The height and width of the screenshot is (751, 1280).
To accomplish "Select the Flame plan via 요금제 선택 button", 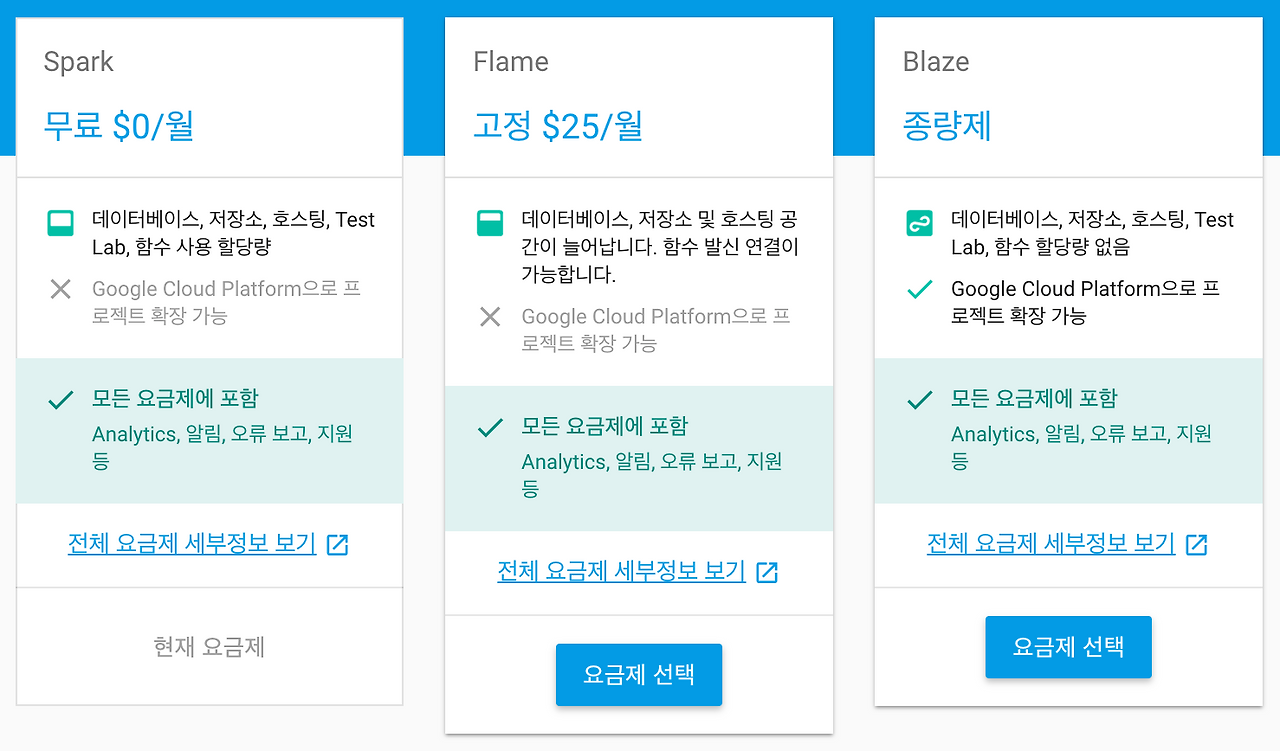I will [639, 675].
